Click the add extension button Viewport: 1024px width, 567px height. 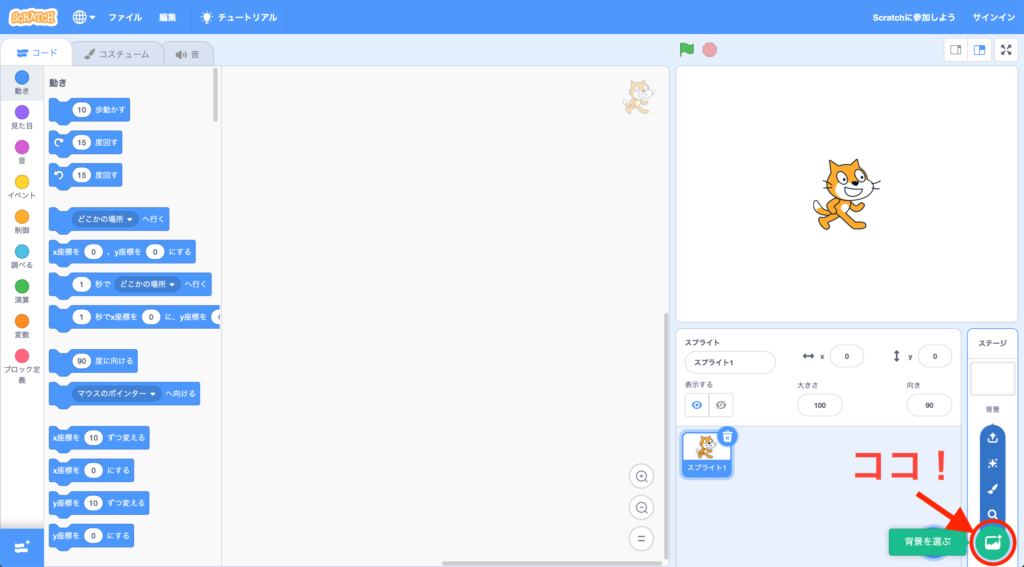tap(22, 547)
